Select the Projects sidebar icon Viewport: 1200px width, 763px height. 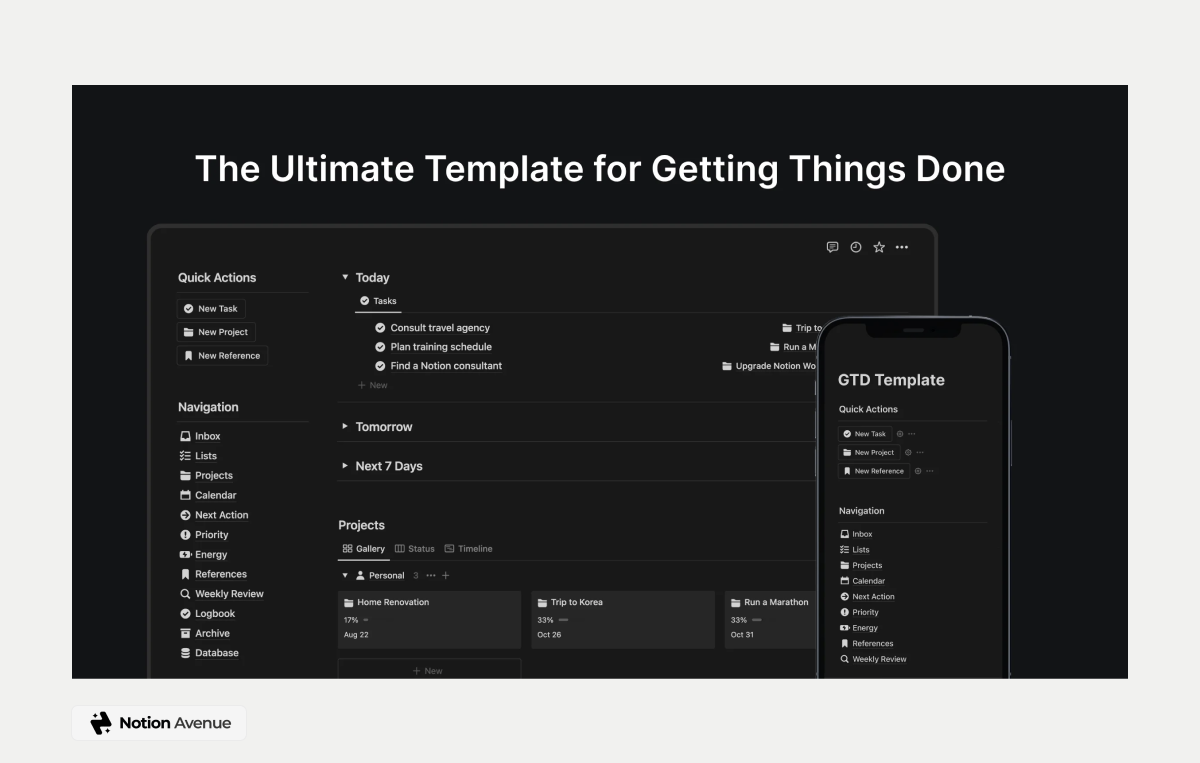coord(185,475)
